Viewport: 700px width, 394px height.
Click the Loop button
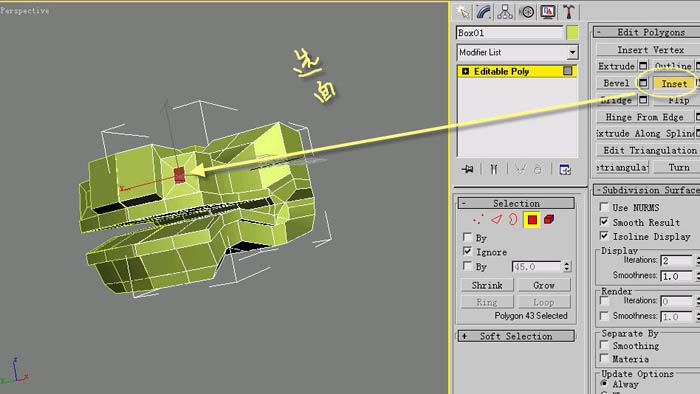click(x=544, y=302)
